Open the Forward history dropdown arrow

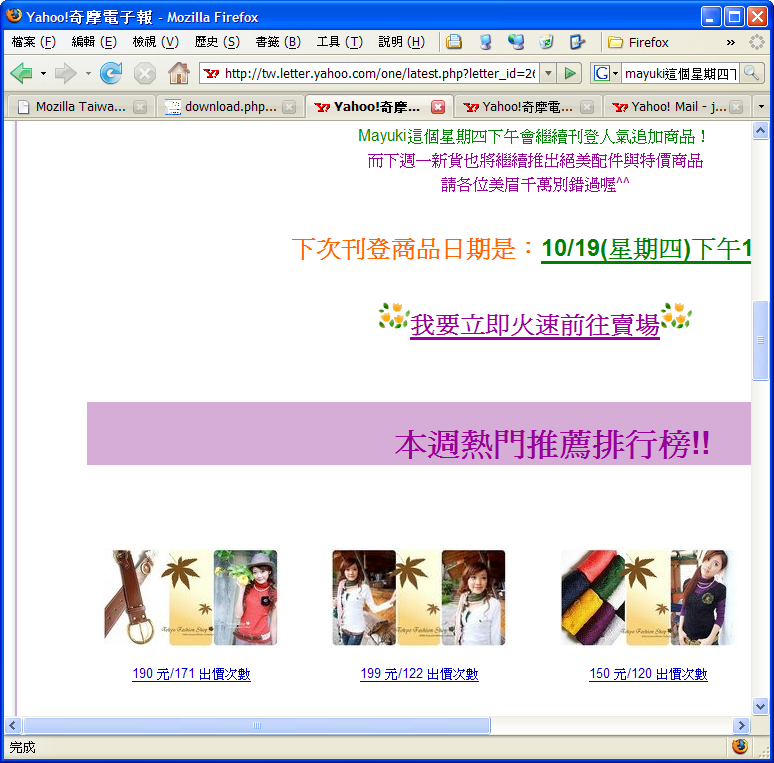click(x=88, y=74)
